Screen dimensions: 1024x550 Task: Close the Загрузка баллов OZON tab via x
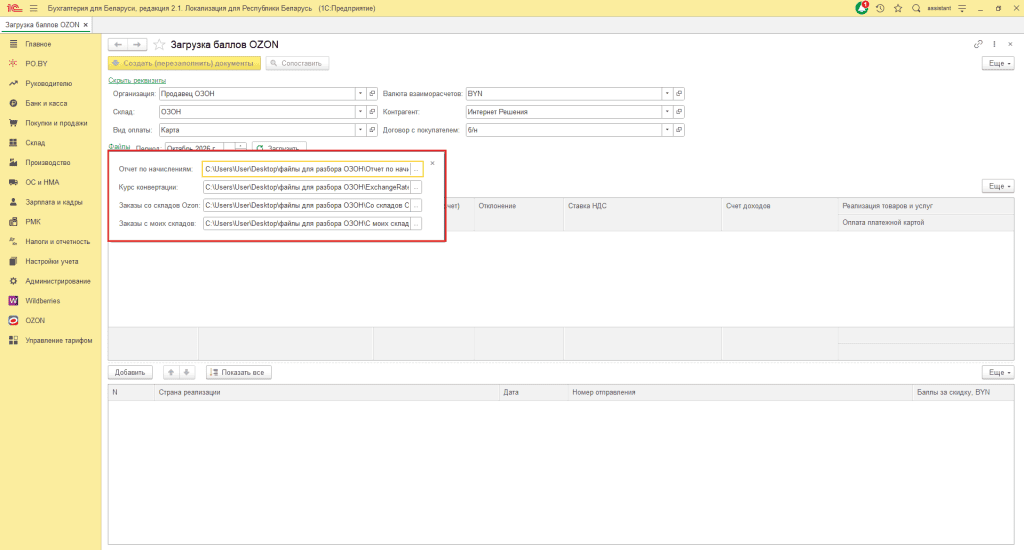pos(86,25)
